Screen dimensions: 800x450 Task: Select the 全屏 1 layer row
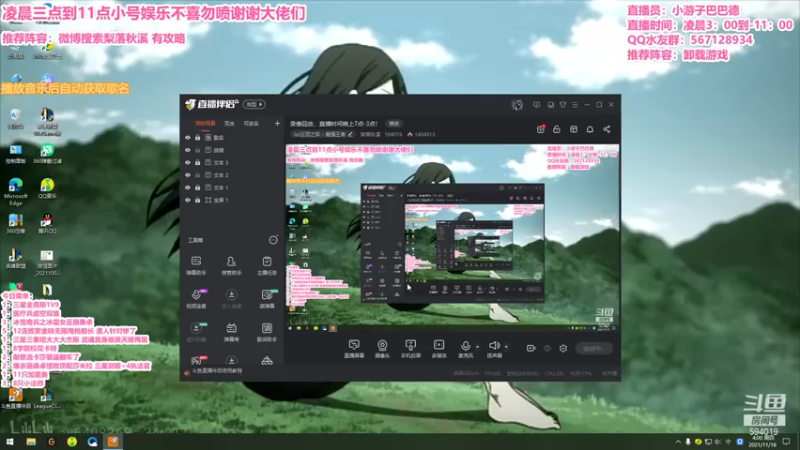pyautogui.click(x=232, y=200)
